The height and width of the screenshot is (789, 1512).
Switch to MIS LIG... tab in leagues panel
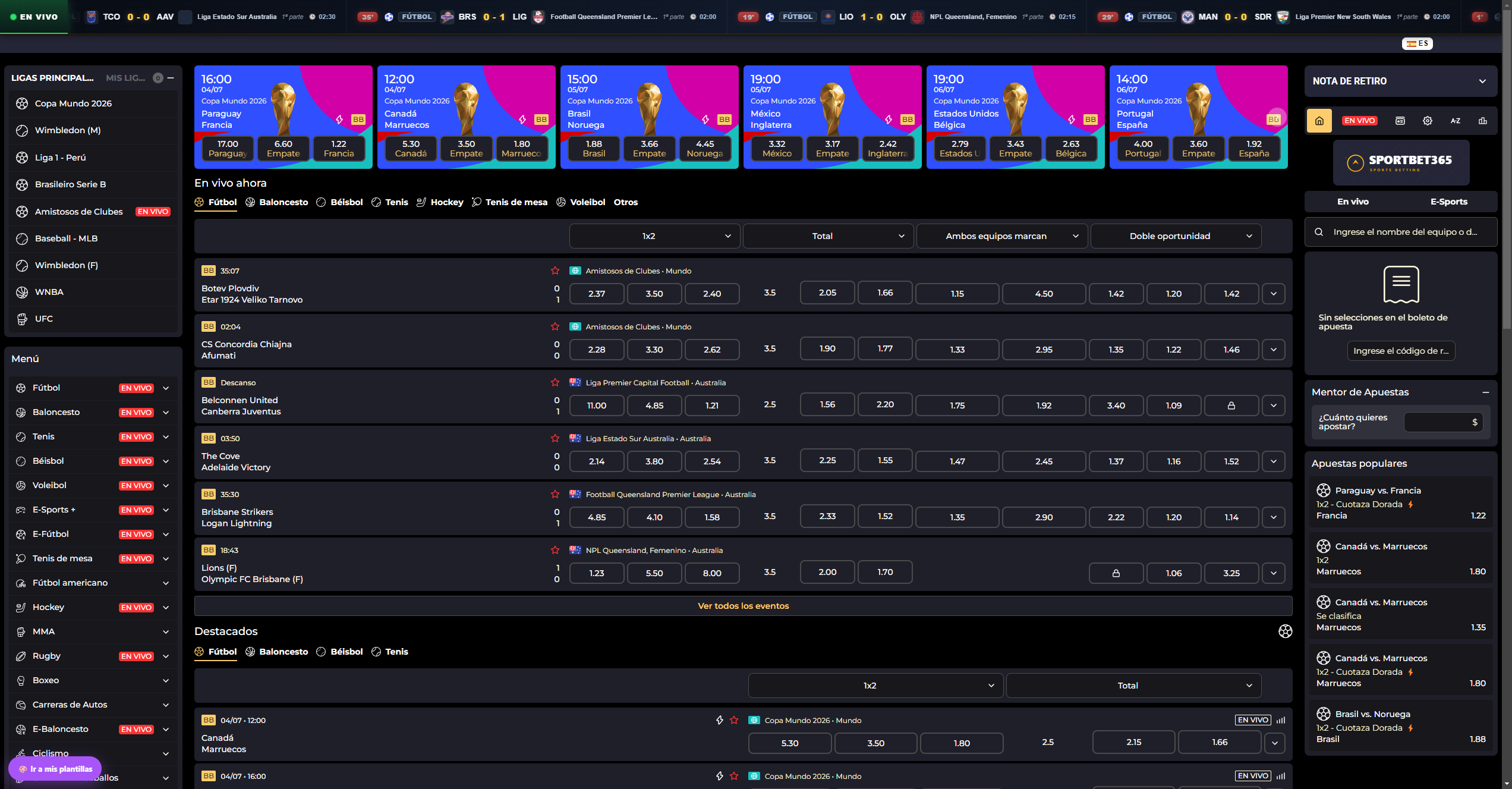tap(125, 78)
